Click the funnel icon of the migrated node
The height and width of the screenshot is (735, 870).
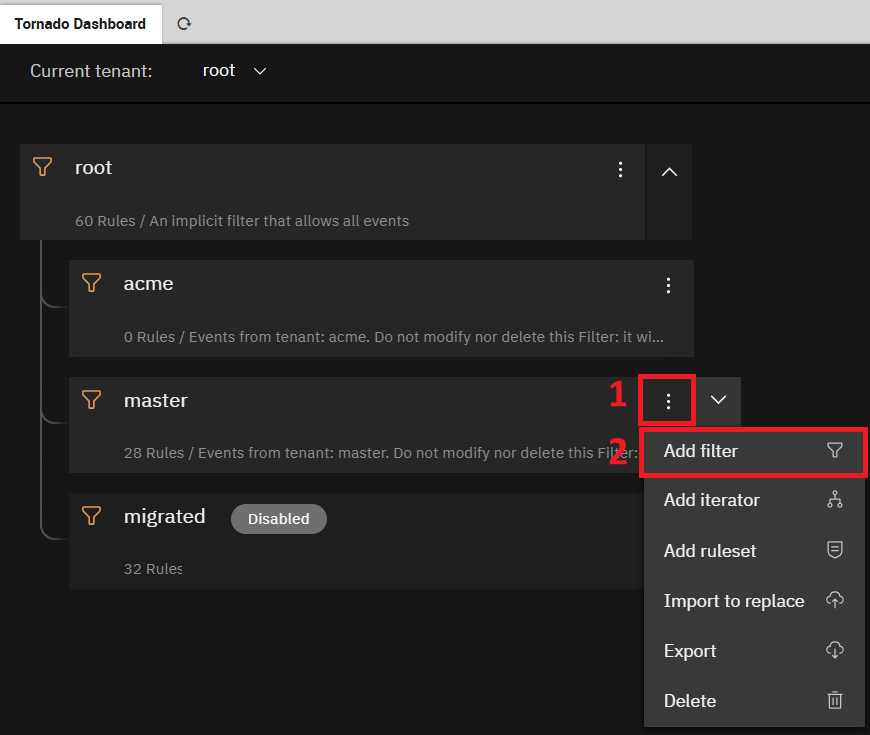coord(92,516)
